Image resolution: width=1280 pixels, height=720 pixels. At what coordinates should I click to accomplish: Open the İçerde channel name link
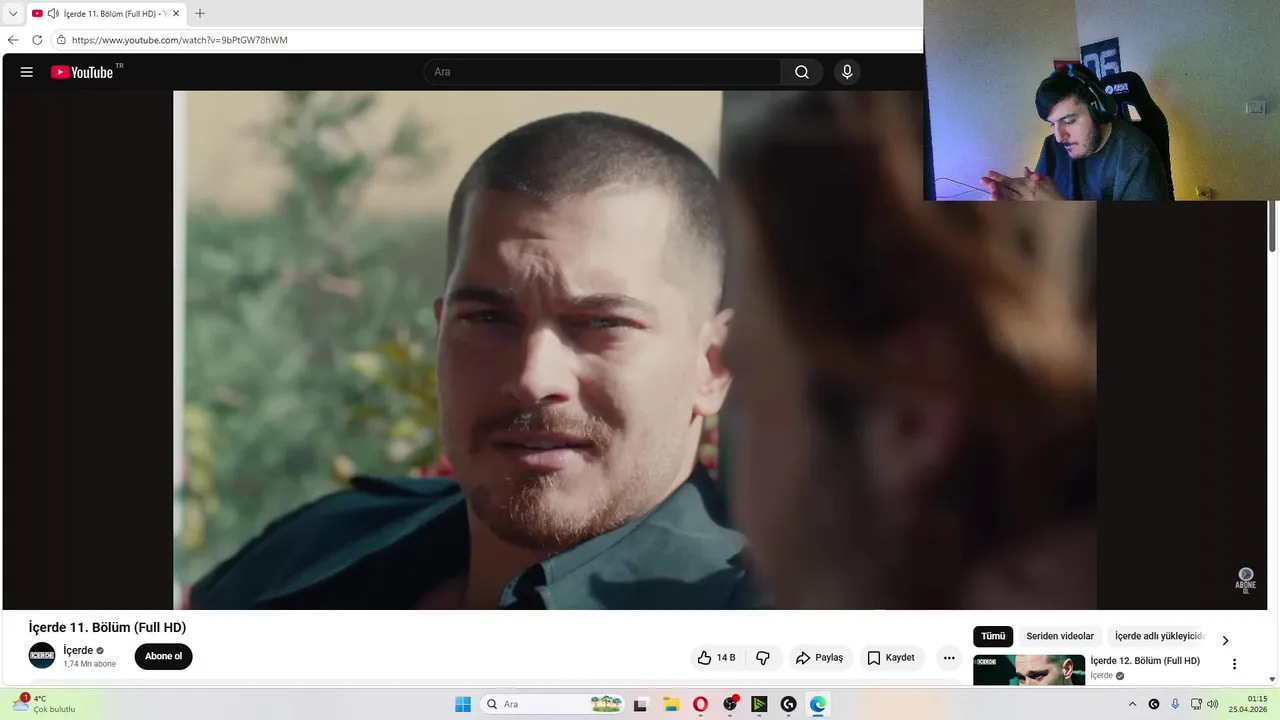click(78, 650)
